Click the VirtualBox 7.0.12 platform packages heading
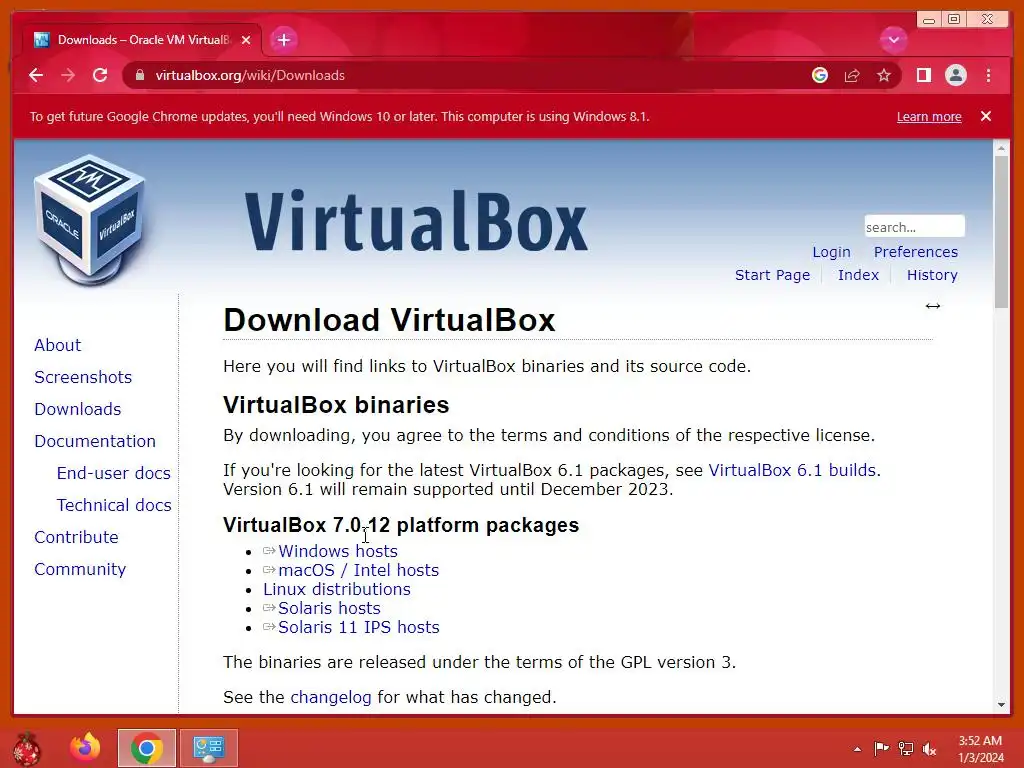Screen dimensions: 1024x768 coord(401,525)
